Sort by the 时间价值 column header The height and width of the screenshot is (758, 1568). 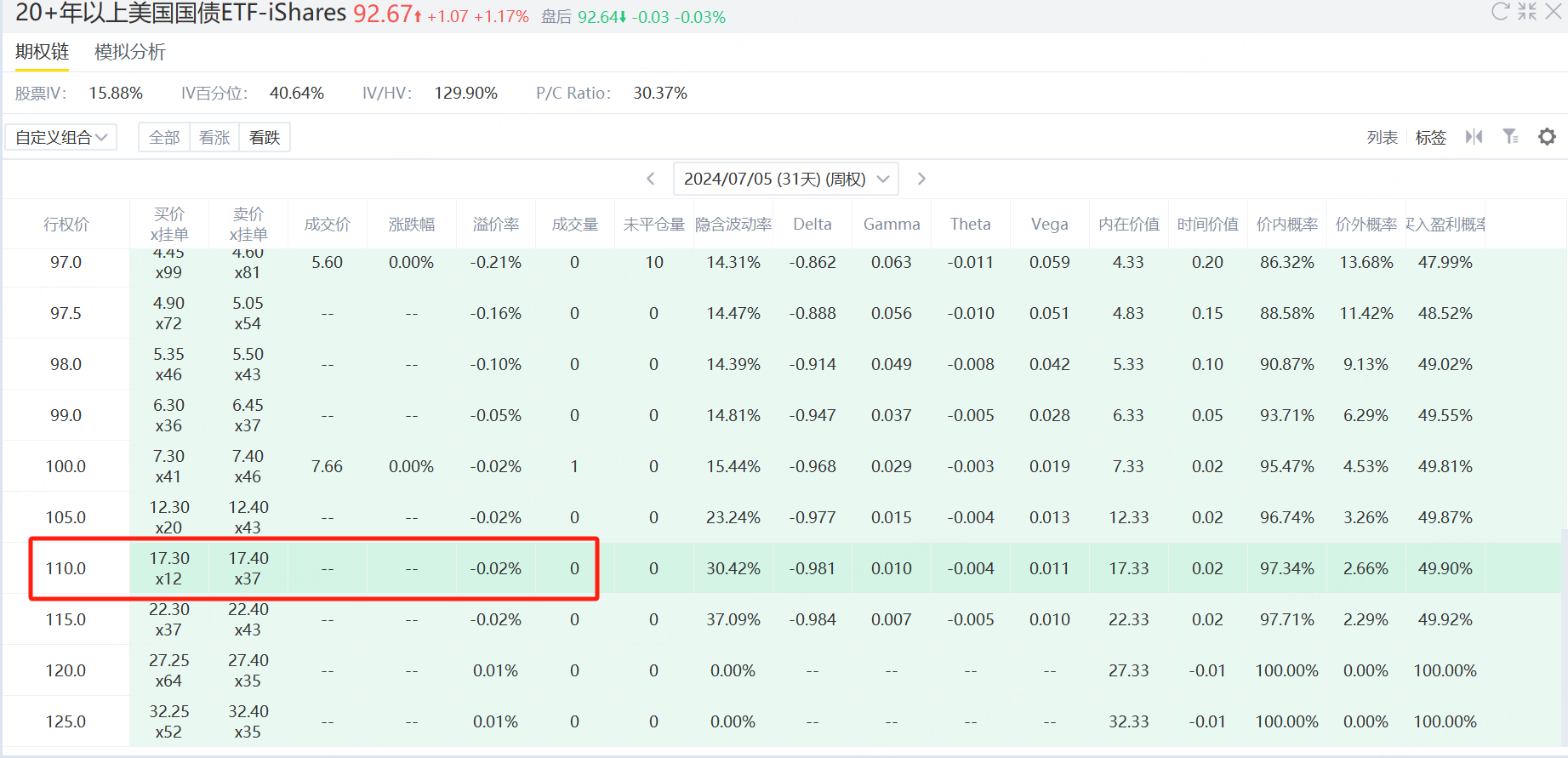click(x=1208, y=225)
